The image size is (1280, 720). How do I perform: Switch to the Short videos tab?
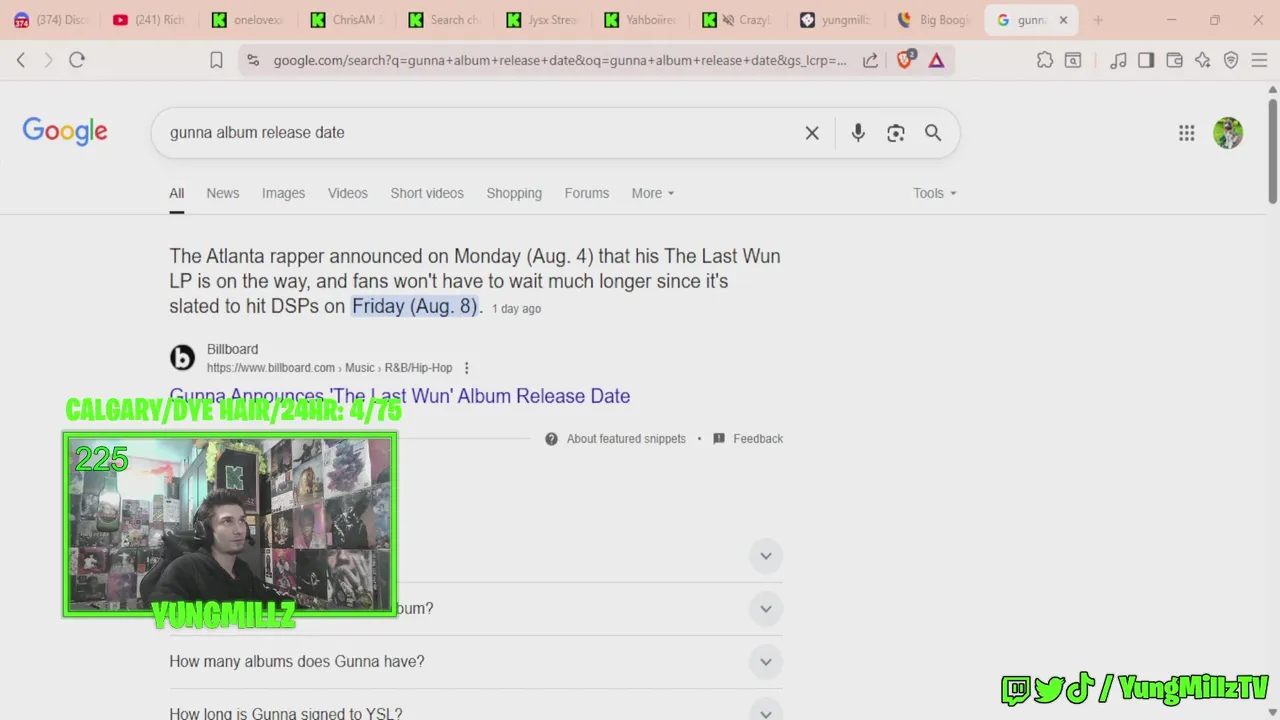[x=427, y=193]
